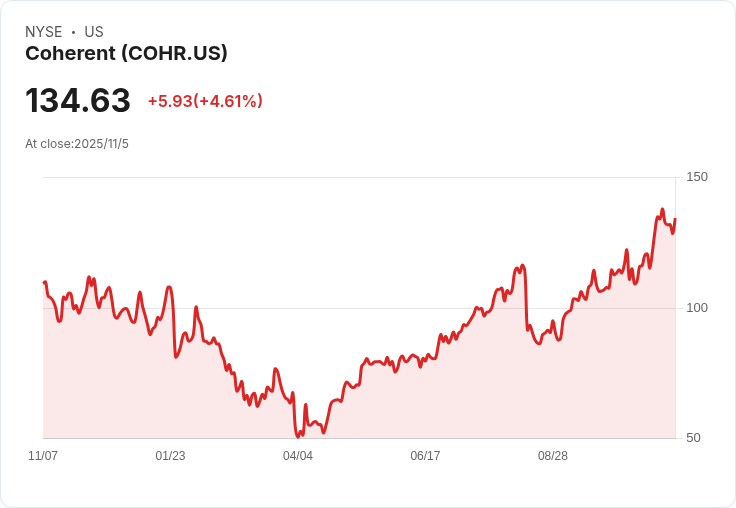The height and width of the screenshot is (508, 736).
Task: Click the 06/17 date label on x-axis
Action: pos(425,456)
